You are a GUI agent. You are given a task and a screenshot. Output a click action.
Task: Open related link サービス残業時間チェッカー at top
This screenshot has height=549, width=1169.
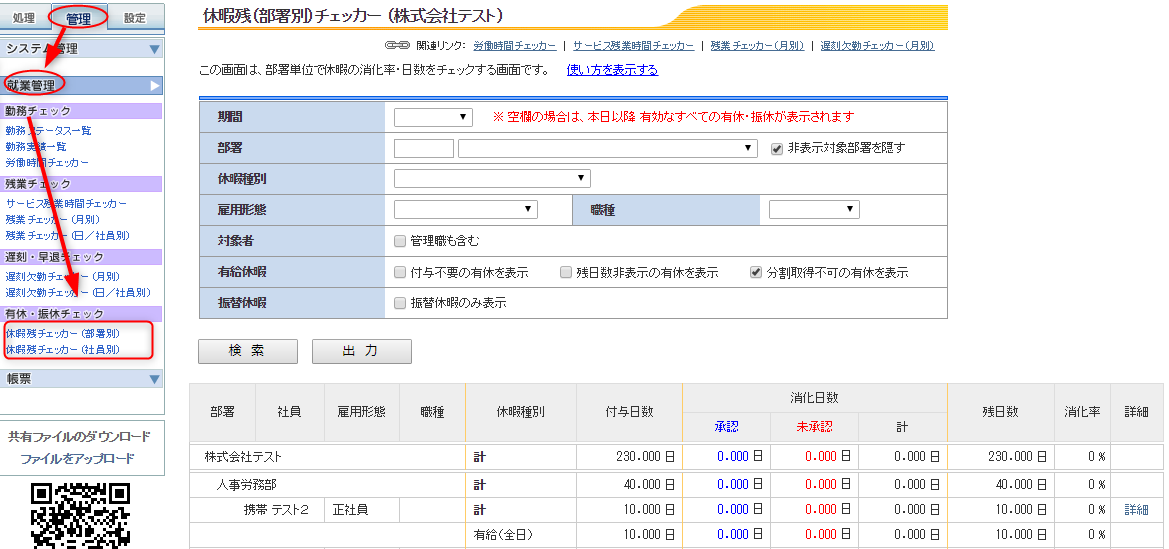click(x=634, y=46)
